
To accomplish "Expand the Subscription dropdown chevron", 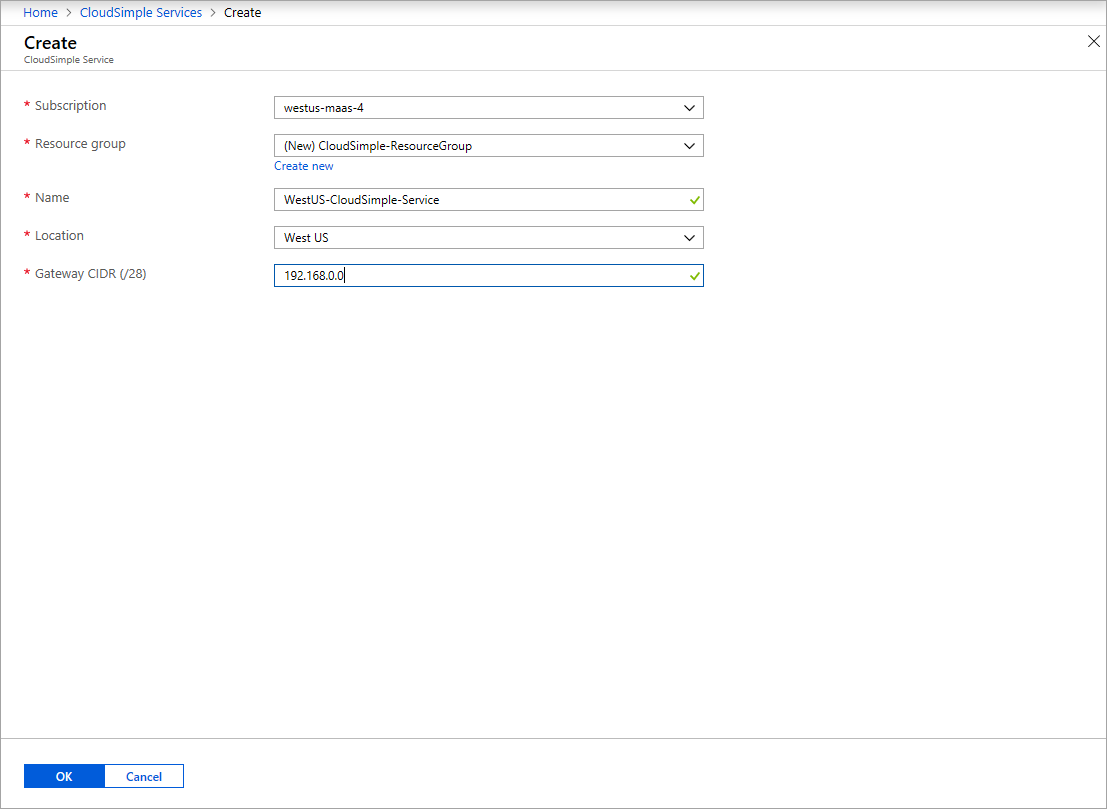I will [688, 107].
